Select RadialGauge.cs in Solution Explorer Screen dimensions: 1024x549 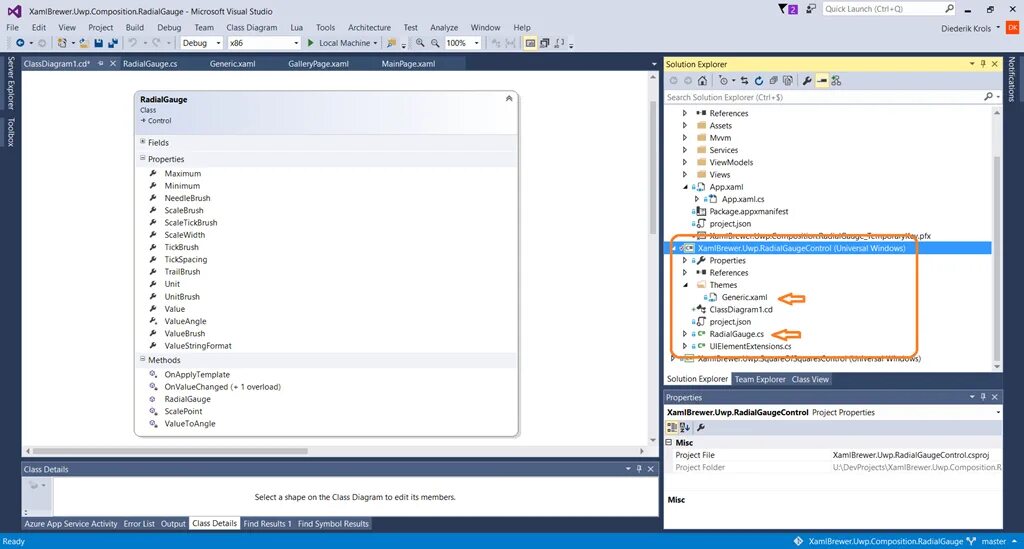click(x=736, y=334)
